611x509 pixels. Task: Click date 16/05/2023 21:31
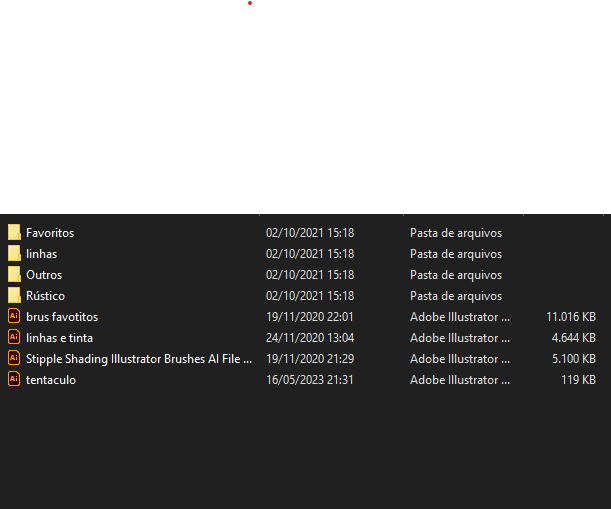point(310,380)
